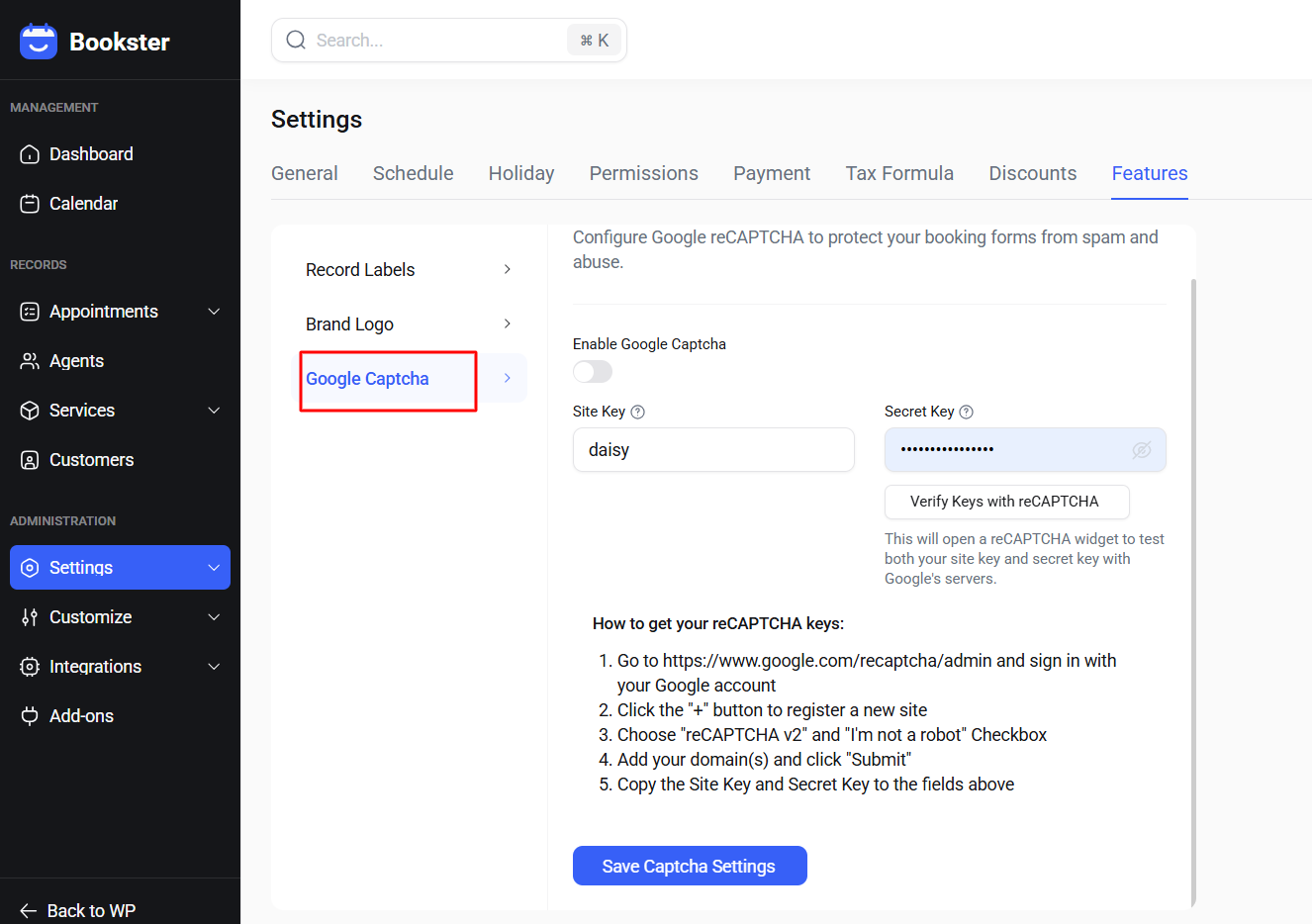Show the hidden Secret Key value
The image size is (1312, 924).
pos(1141,450)
